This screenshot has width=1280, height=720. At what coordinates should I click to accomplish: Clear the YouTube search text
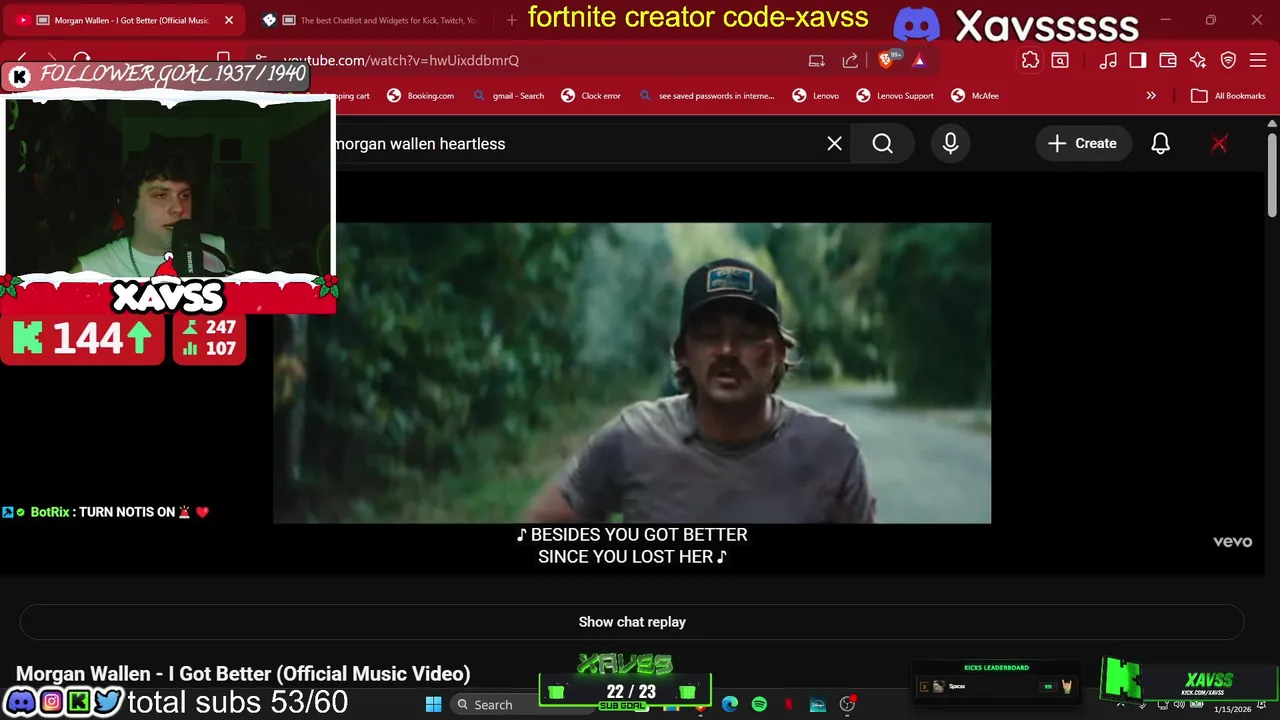point(834,144)
